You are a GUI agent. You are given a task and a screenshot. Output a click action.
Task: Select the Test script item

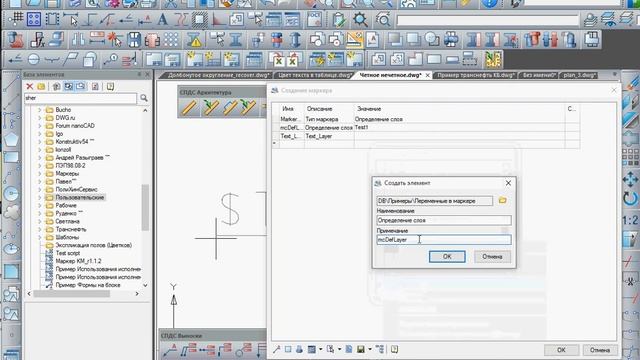pos(67,253)
